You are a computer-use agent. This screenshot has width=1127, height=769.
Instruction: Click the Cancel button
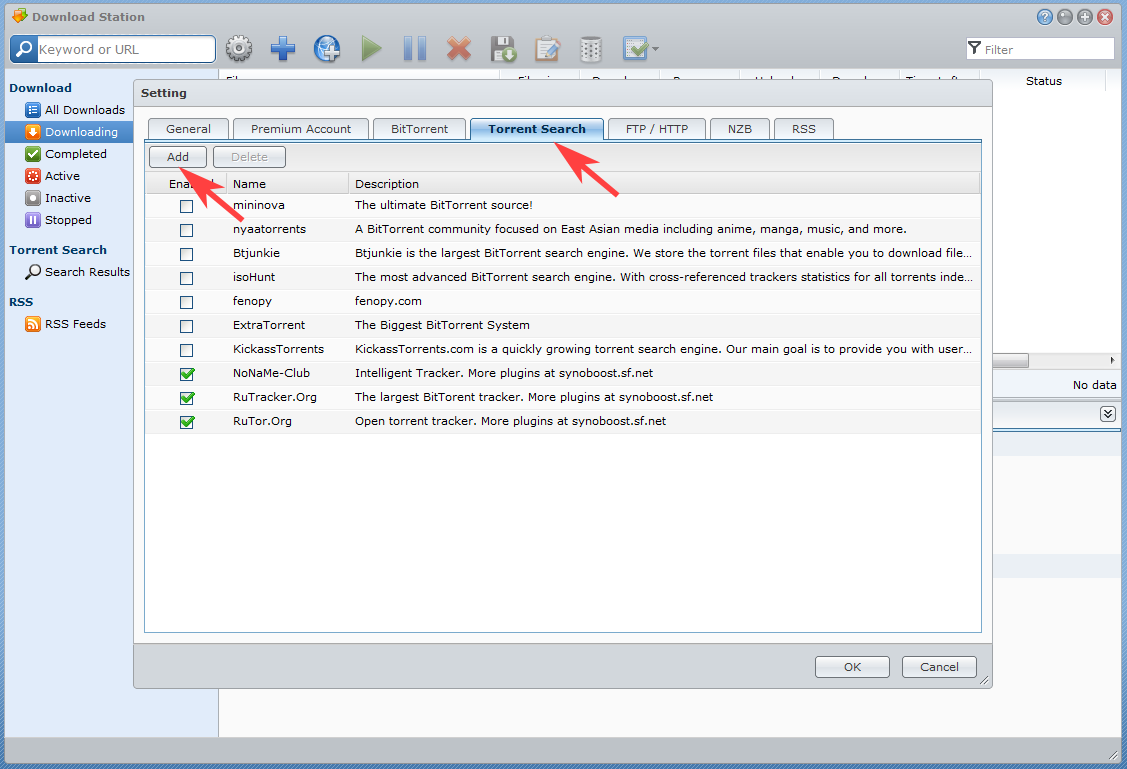click(939, 667)
